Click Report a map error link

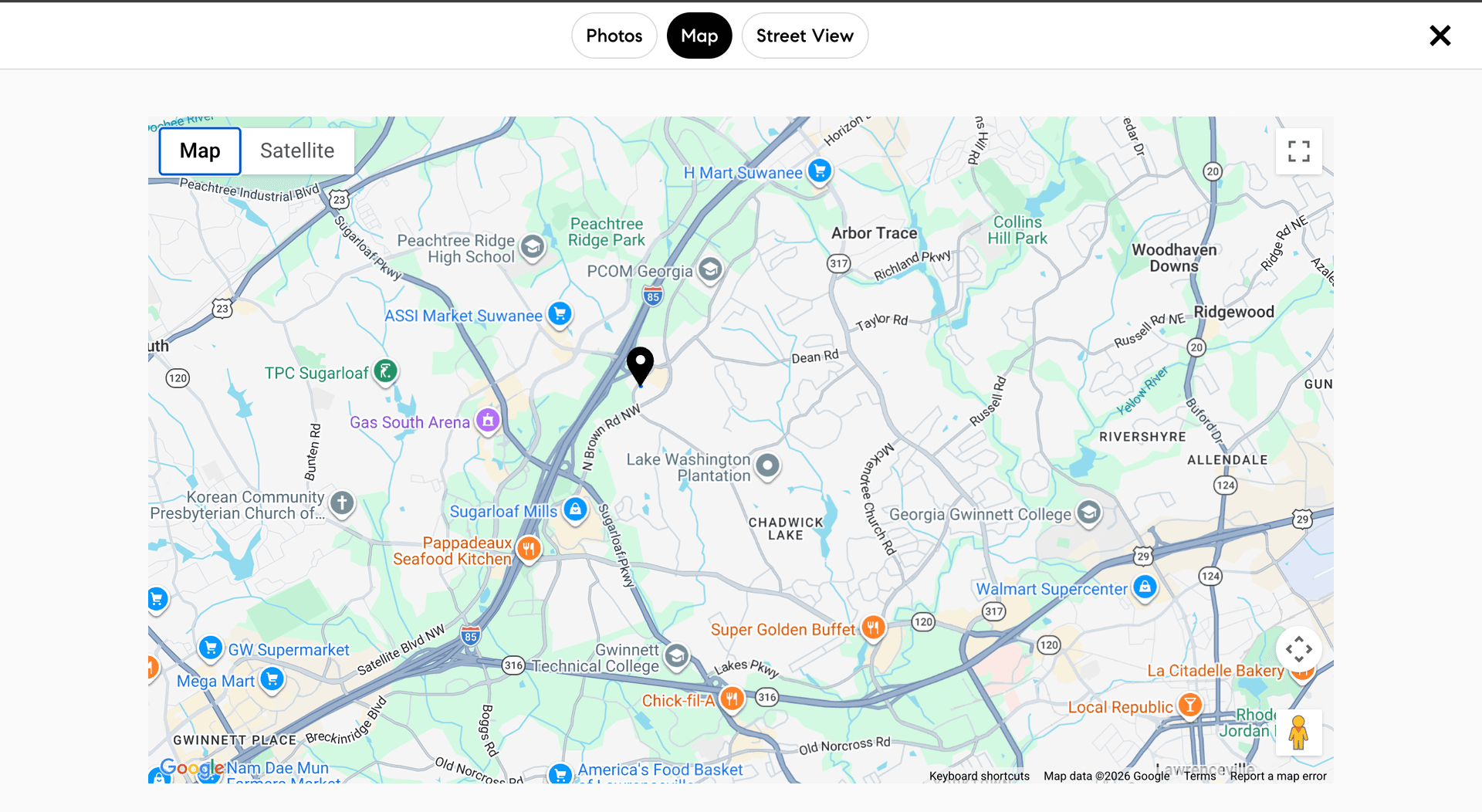(x=1278, y=776)
